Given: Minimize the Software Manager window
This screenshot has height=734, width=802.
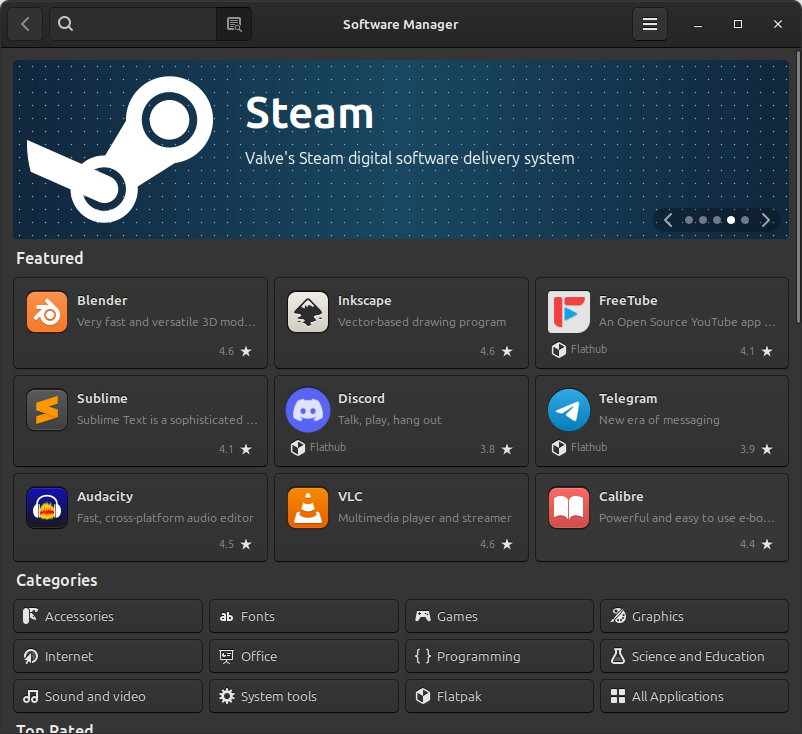Looking at the screenshot, I should (698, 24).
